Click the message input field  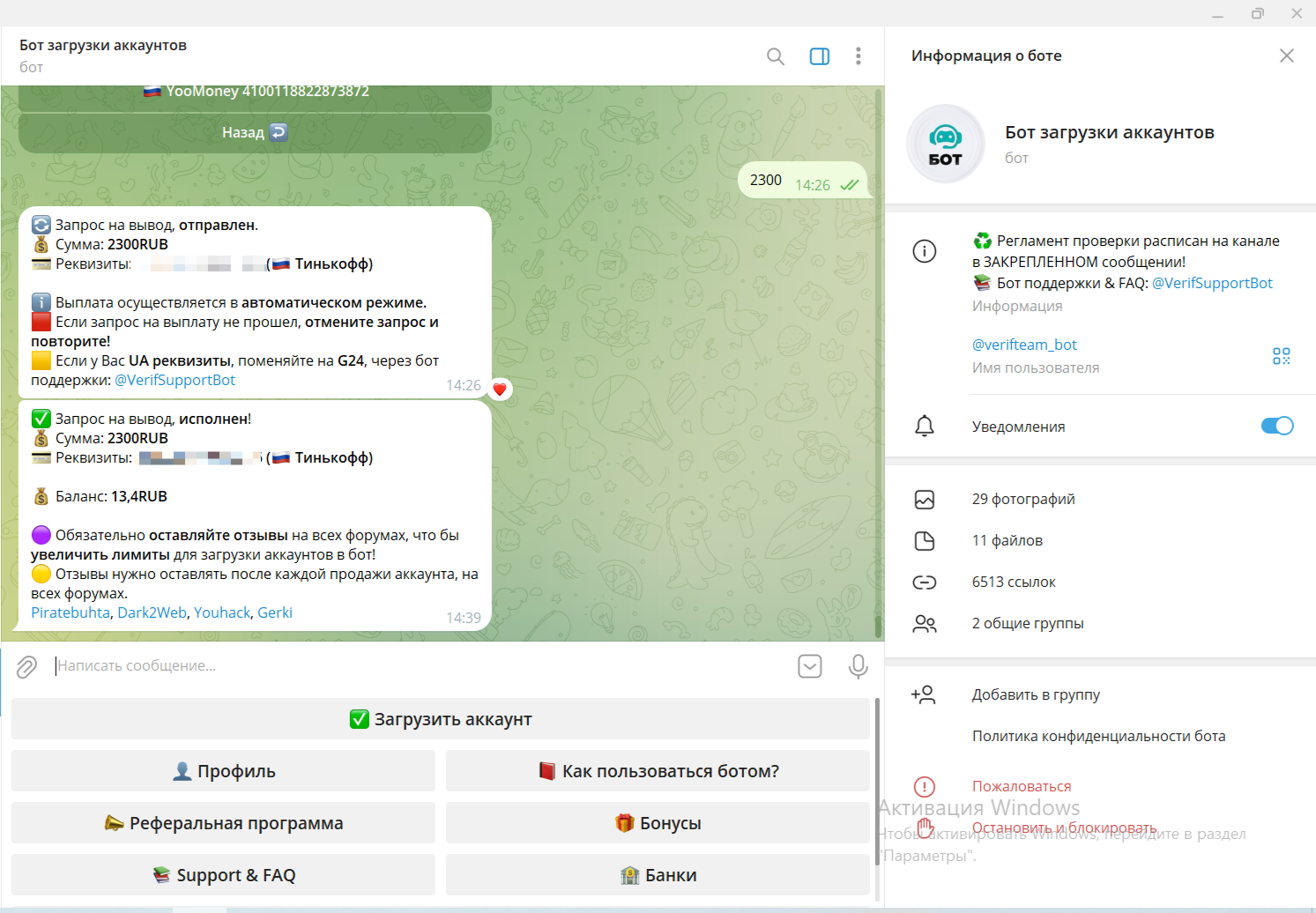point(414,666)
